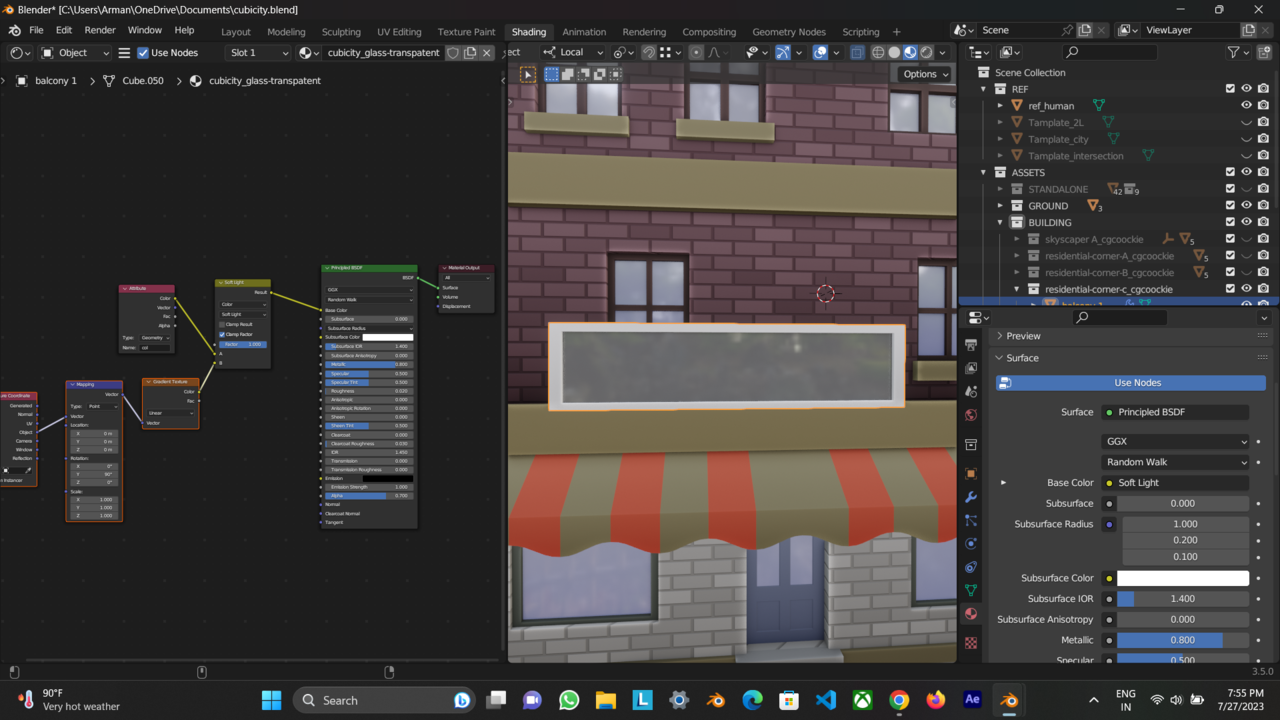The width and height of the screenshot is (1280, 720).
Task: Switch to the Animation workspace tab
Action: coord(584,31)
